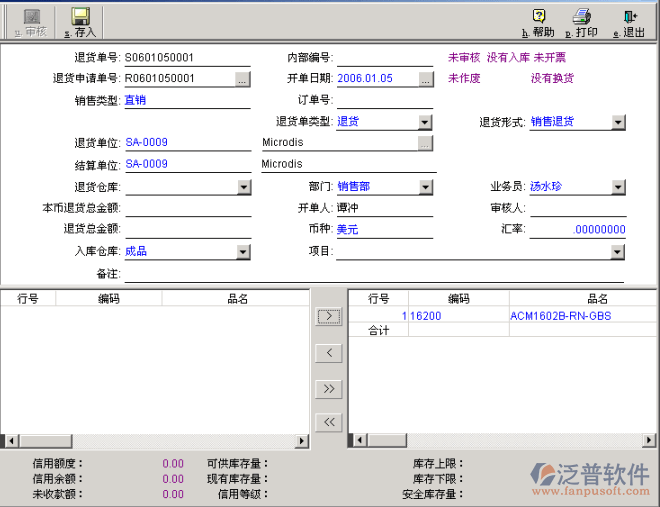Select row with code 16200 in right table

pyautogui.click(x=458, y=316)
